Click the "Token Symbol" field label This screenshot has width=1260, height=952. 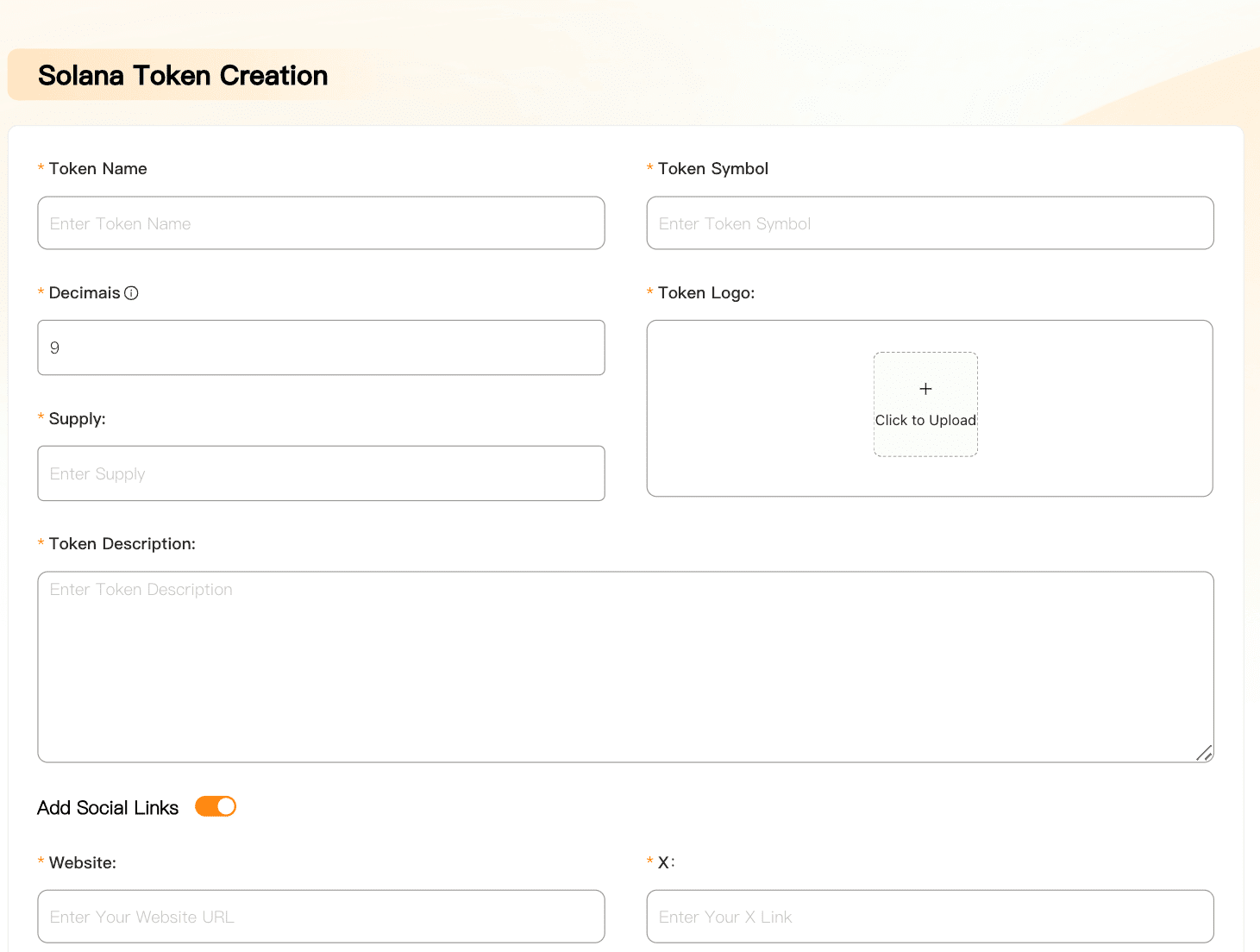point(712,169)
